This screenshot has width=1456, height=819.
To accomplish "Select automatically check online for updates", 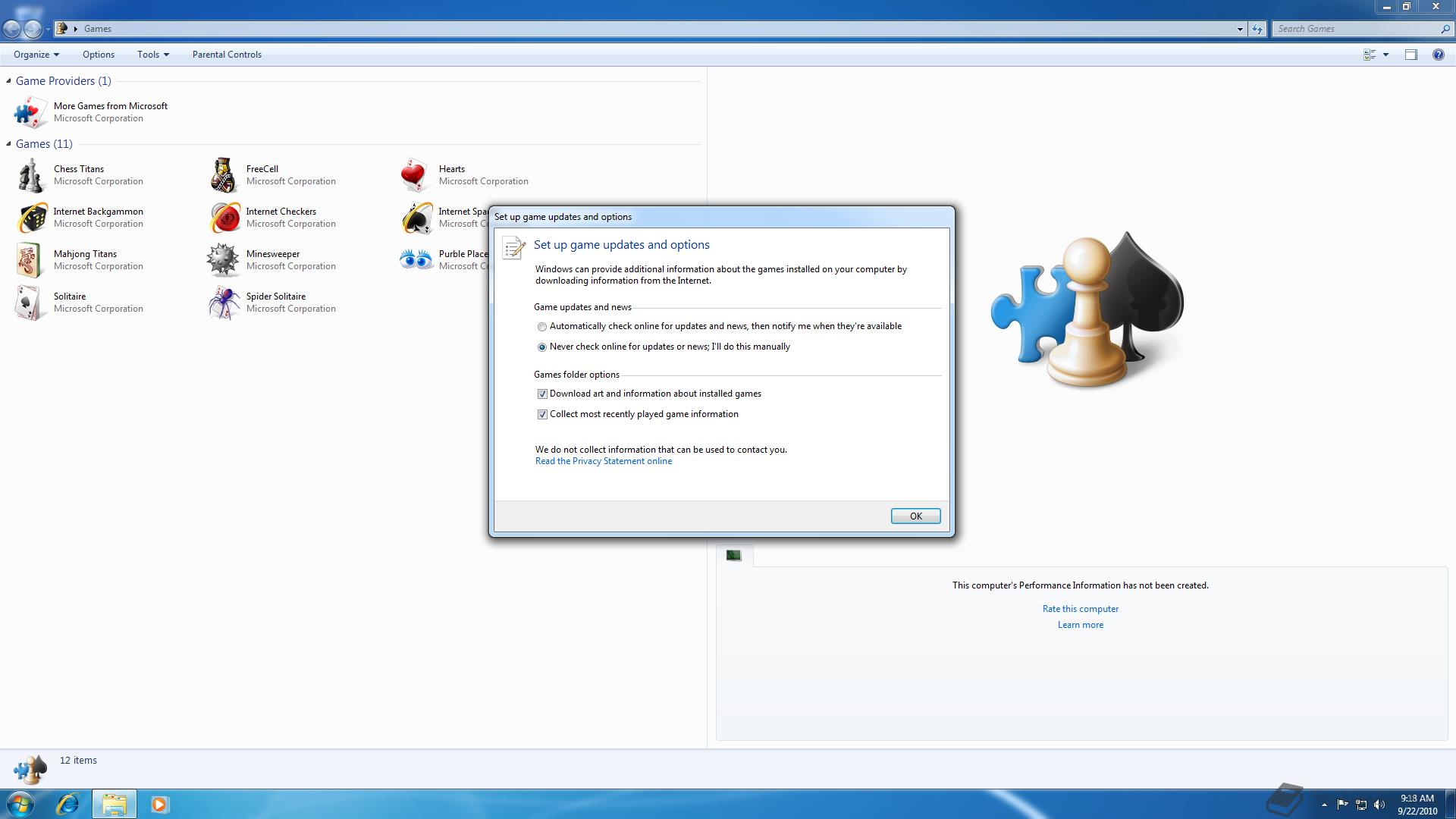I will tap(541, 327).
